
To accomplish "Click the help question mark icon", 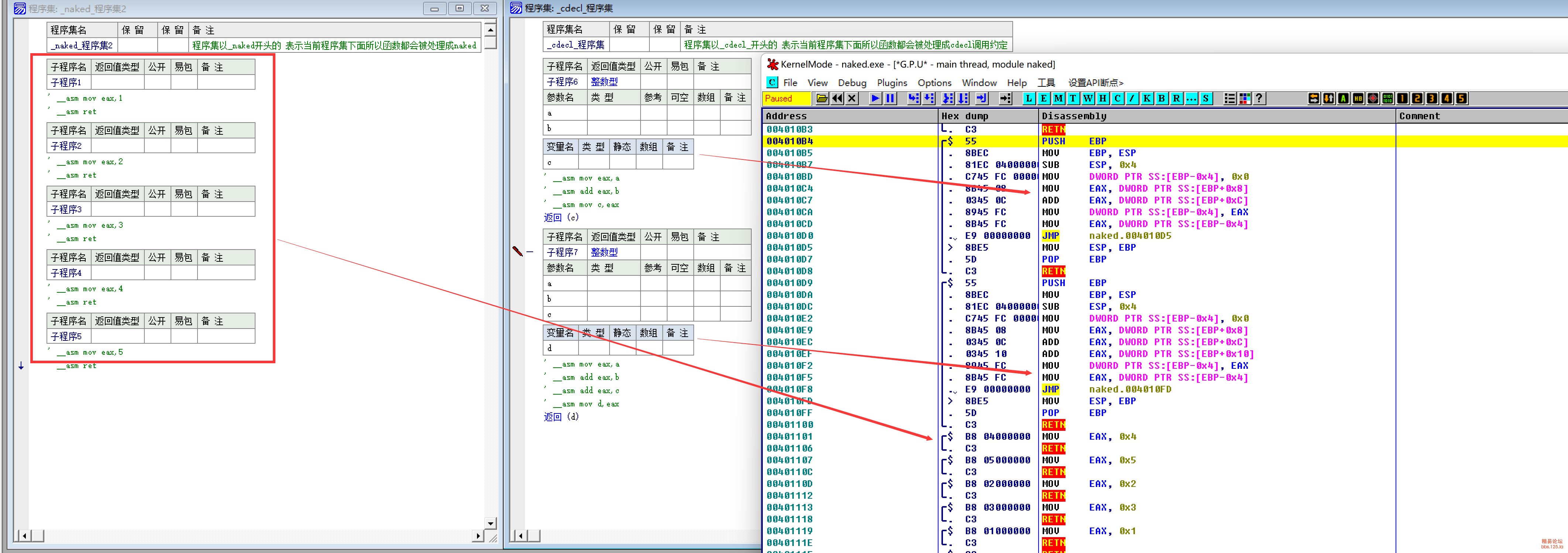I will pos(1259,99).
